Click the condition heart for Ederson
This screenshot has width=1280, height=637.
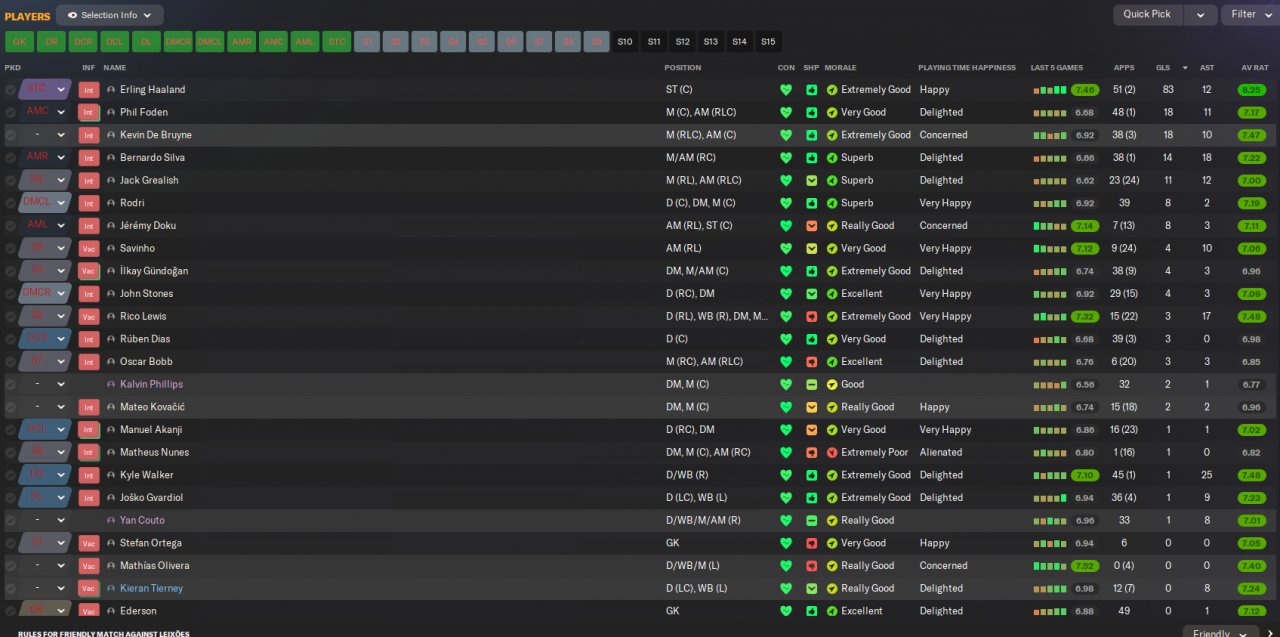point(786,611)
